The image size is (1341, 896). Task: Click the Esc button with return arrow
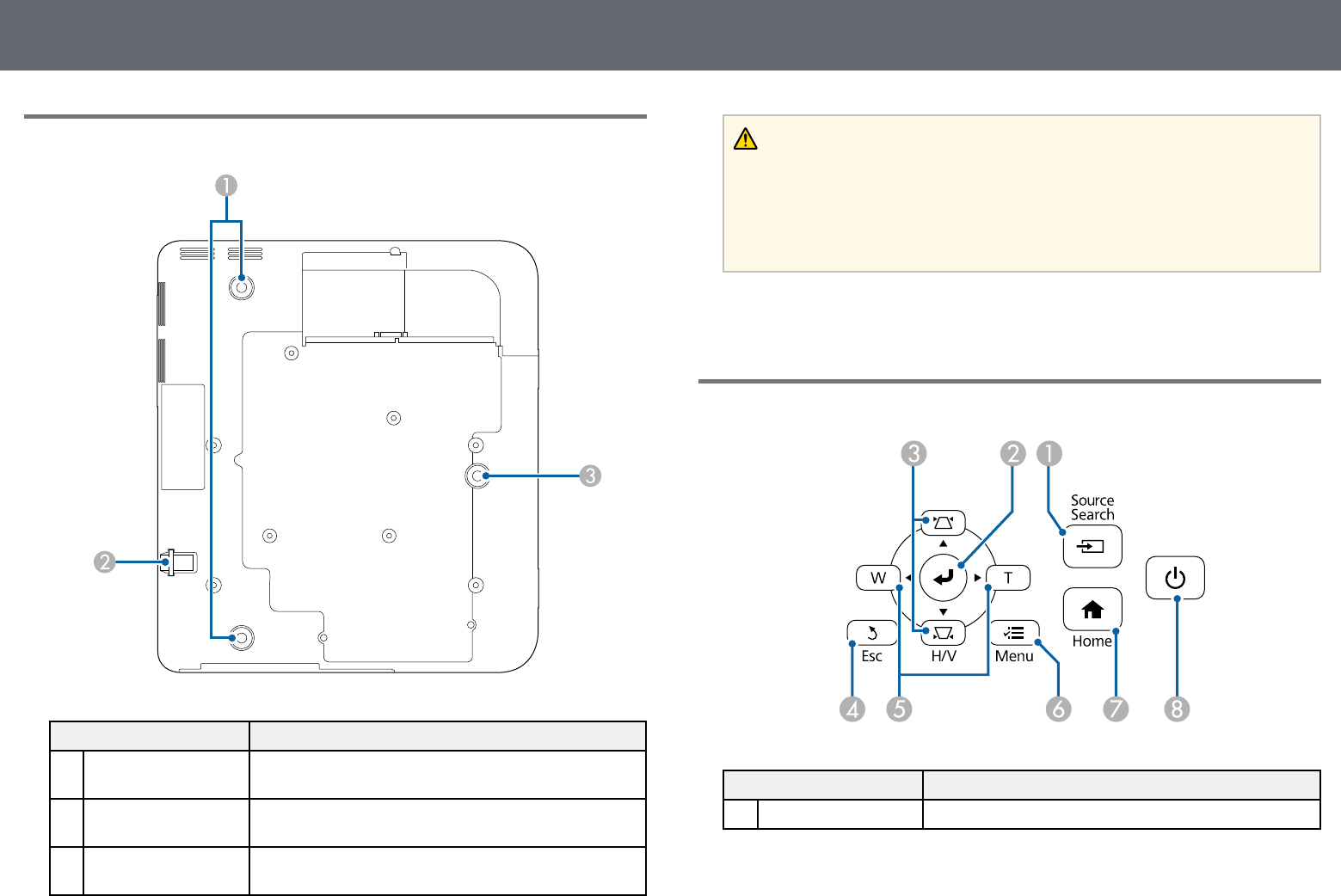[x=872, y=634]
